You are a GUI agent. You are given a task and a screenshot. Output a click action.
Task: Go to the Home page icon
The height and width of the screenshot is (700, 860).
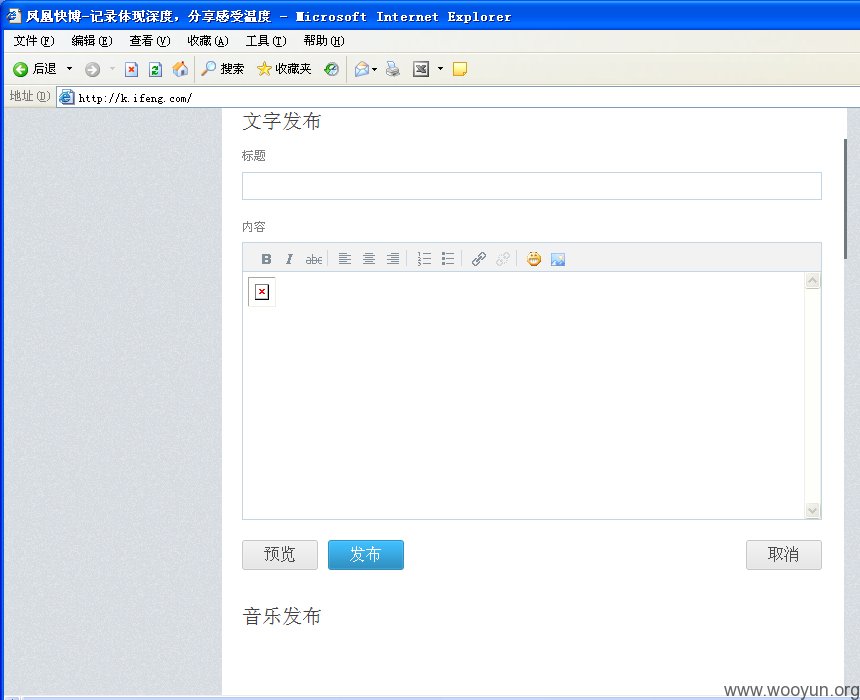coord(180,69)
